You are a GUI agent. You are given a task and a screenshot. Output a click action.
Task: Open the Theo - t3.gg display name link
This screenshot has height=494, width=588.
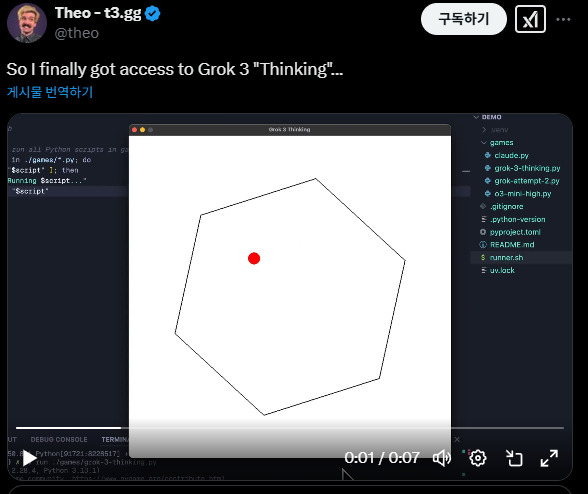tap(98, 13)
